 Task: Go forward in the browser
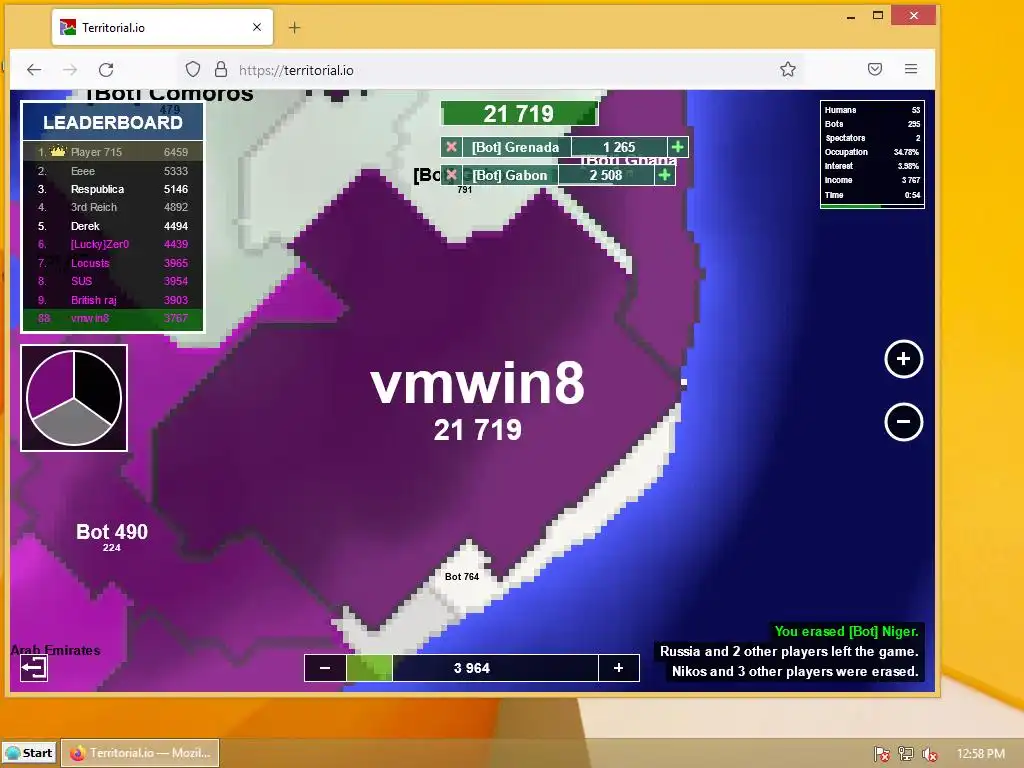tap(70, 69)
